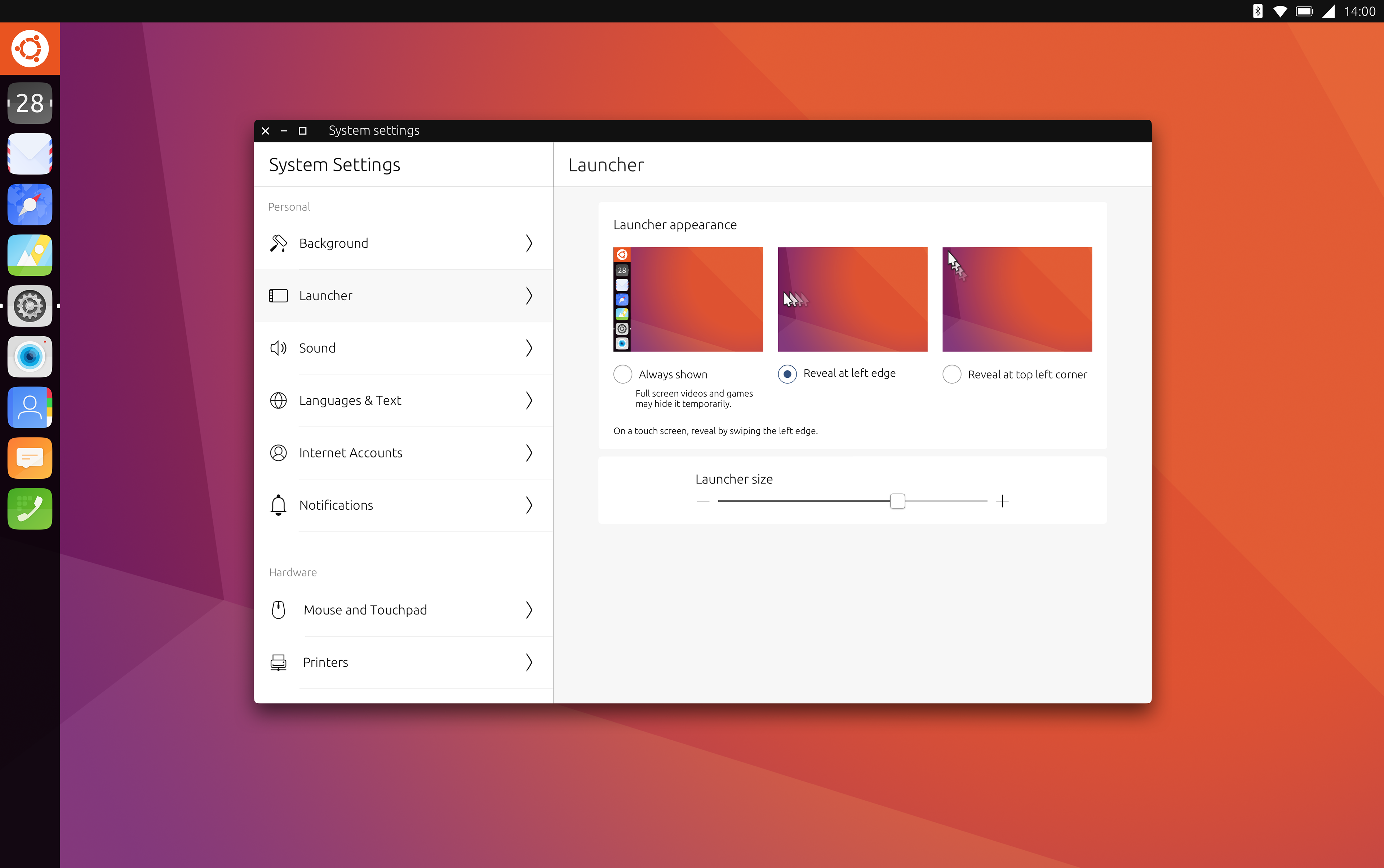The width and height of the screenshot is (1384, 868).
Task: Click the Notifications bell icon
Action: pos(278,505)
